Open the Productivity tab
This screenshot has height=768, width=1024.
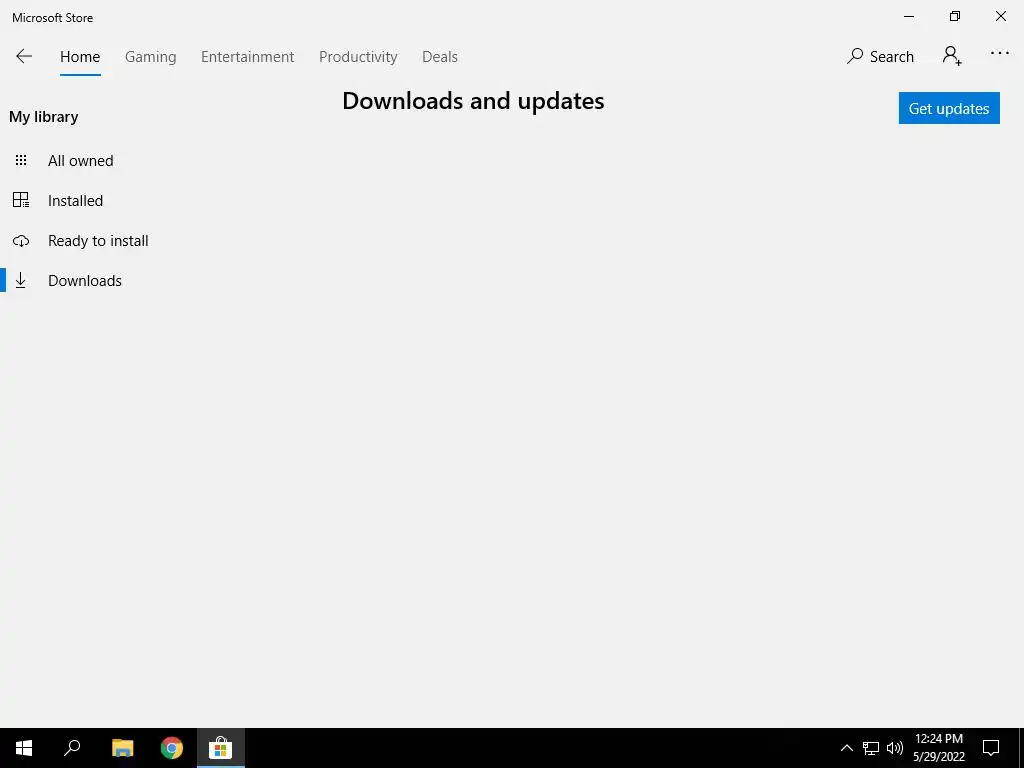click(x=358, y=57)
